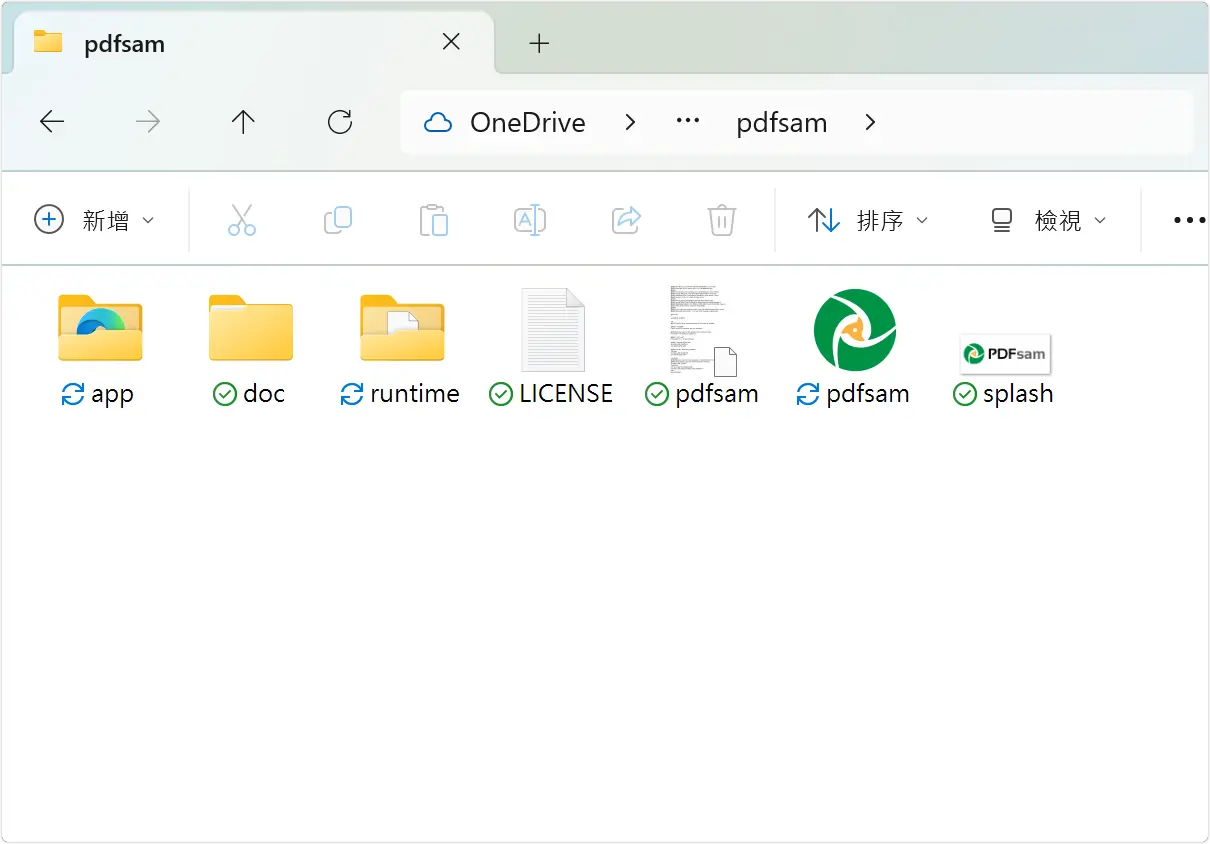
Task: Click the synced checkmark beside LICENSE
Action: pyautogui.click(x=501, y=395)
